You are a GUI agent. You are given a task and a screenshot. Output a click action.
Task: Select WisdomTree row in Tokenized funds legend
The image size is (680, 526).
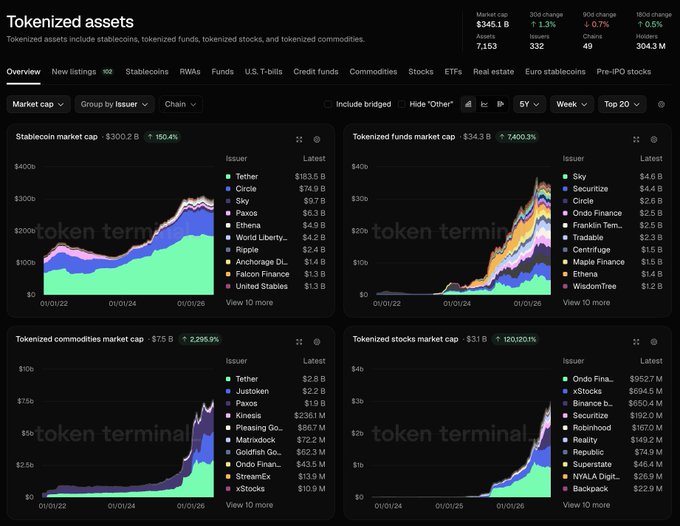point(612,286)
